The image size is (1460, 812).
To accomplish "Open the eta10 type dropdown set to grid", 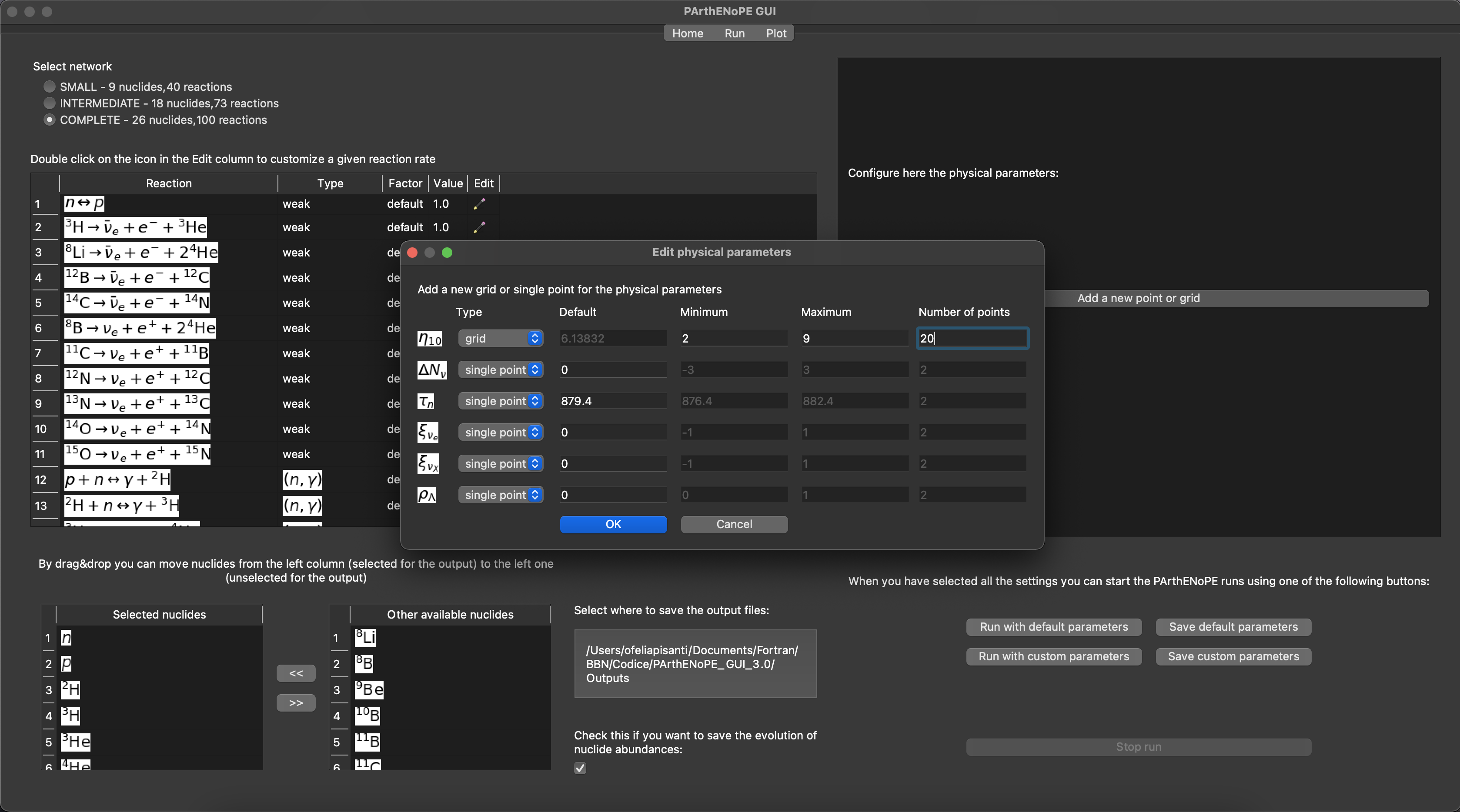I will pyautogui.click(x=501, y=338).
